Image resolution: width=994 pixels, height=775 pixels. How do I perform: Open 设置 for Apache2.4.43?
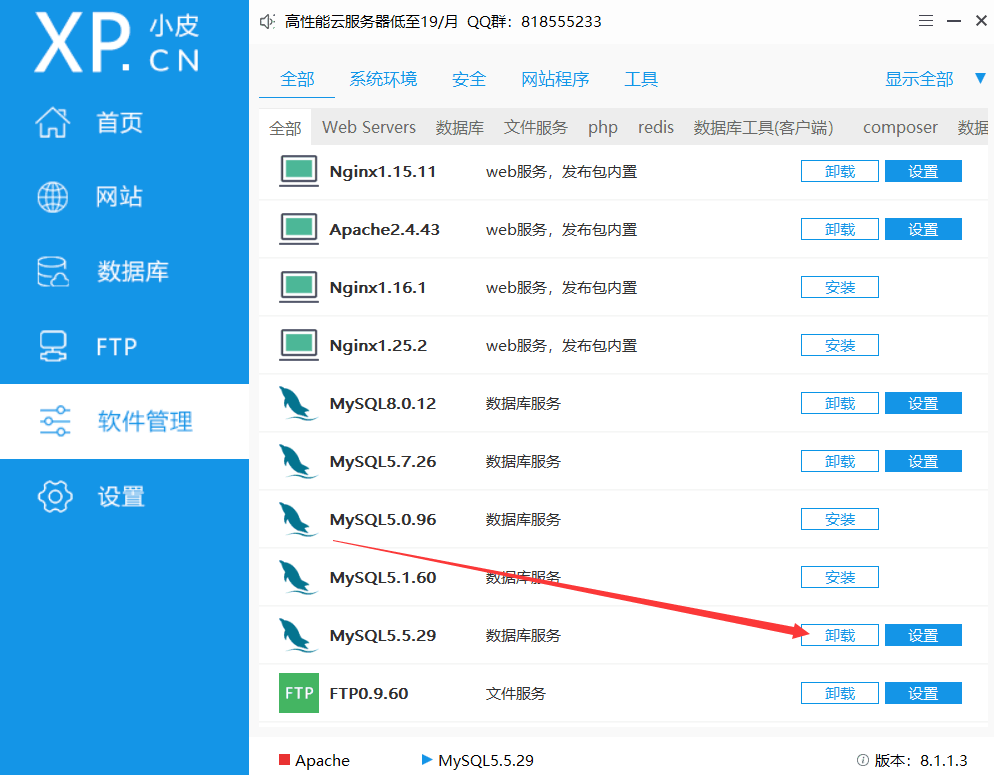(923, 229)
